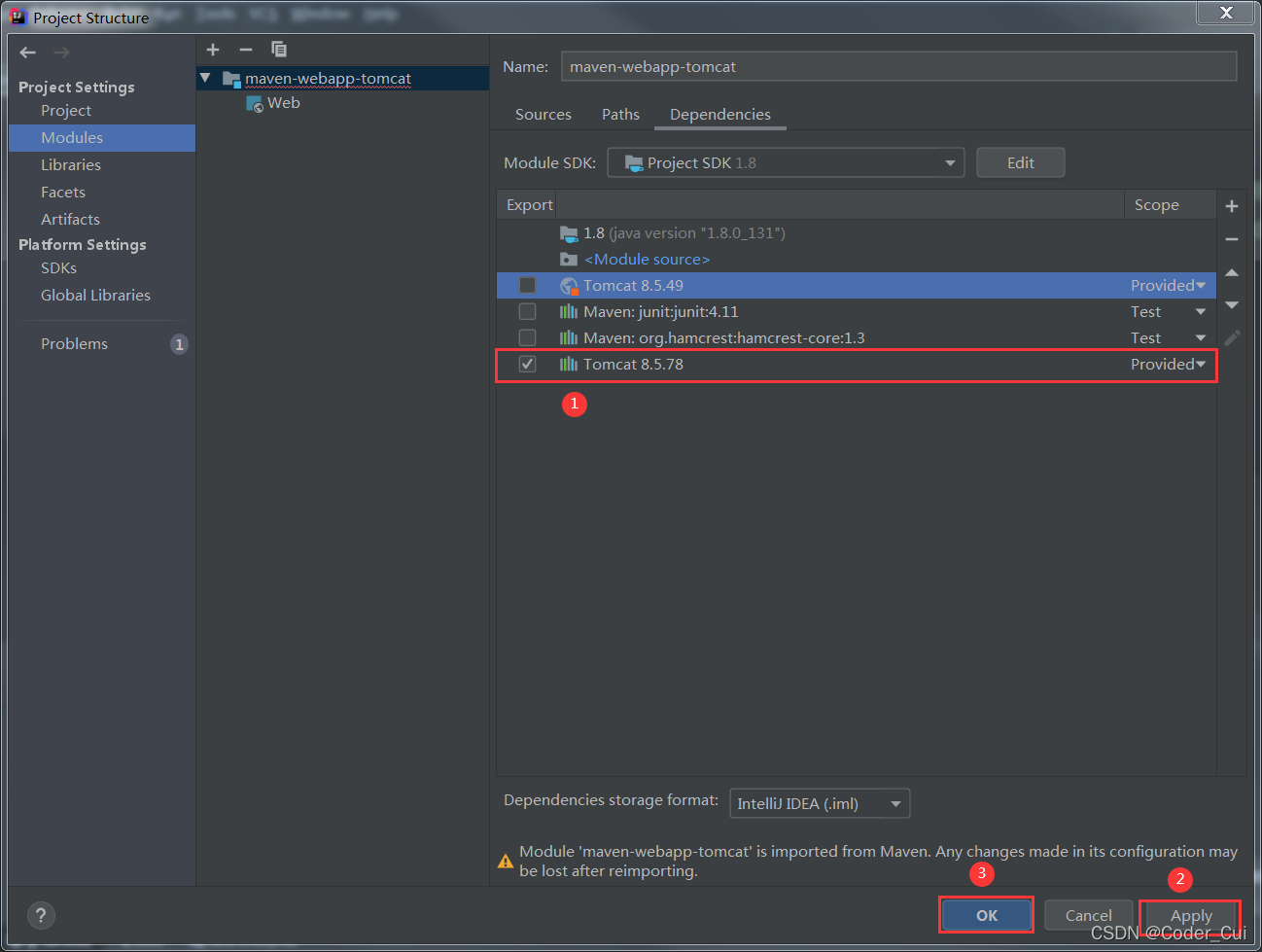Open Global Libraries in sidebar

click(x=95, y=296)
